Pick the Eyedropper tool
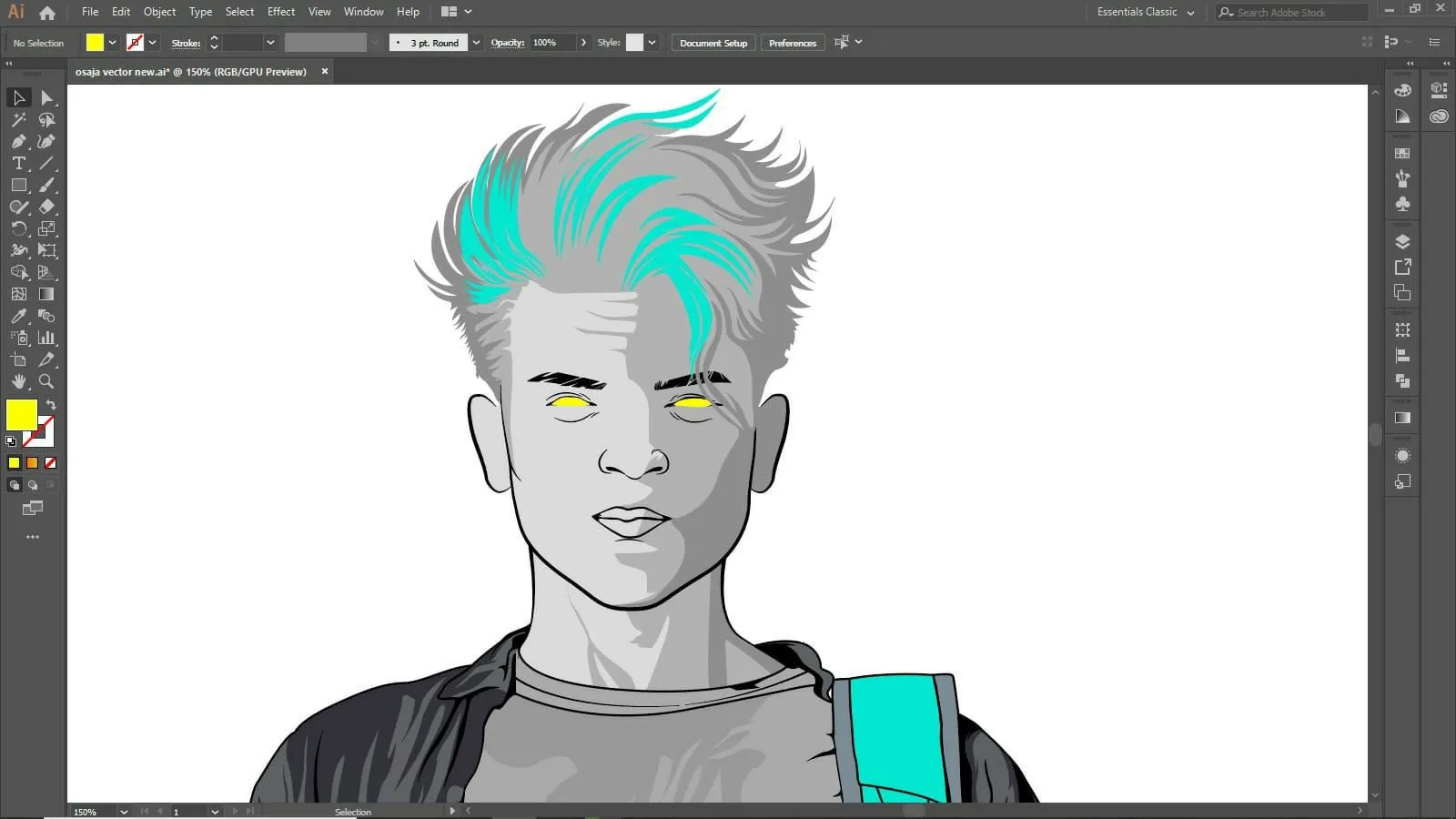This screenshot has width=1456, height=819. [18, 316]
